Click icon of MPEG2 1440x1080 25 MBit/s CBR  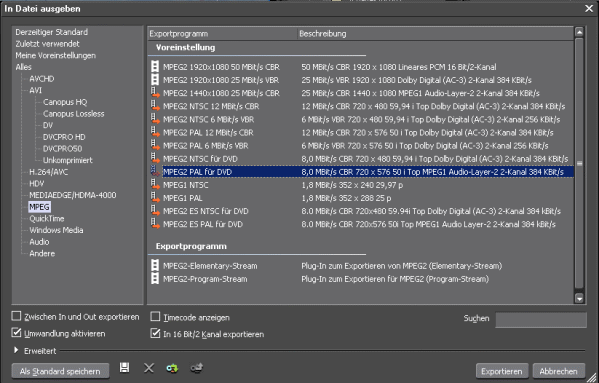point(155,93)
